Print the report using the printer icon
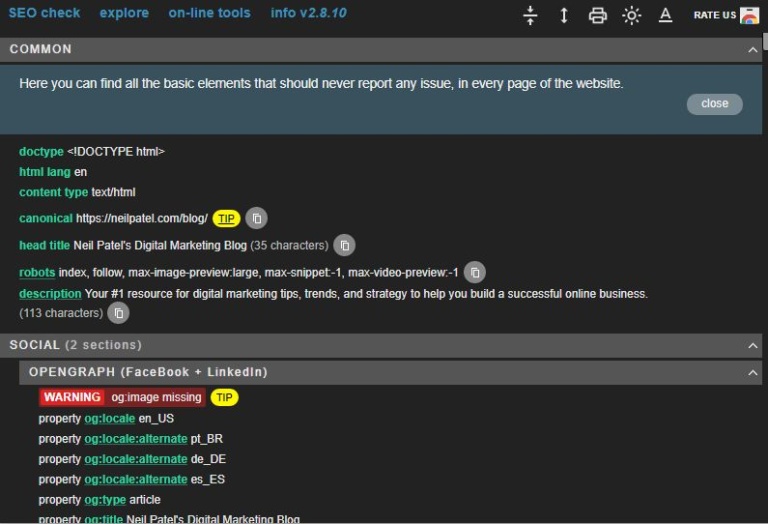The width and height of the screenshot is (768, 524). coord(598,16)
